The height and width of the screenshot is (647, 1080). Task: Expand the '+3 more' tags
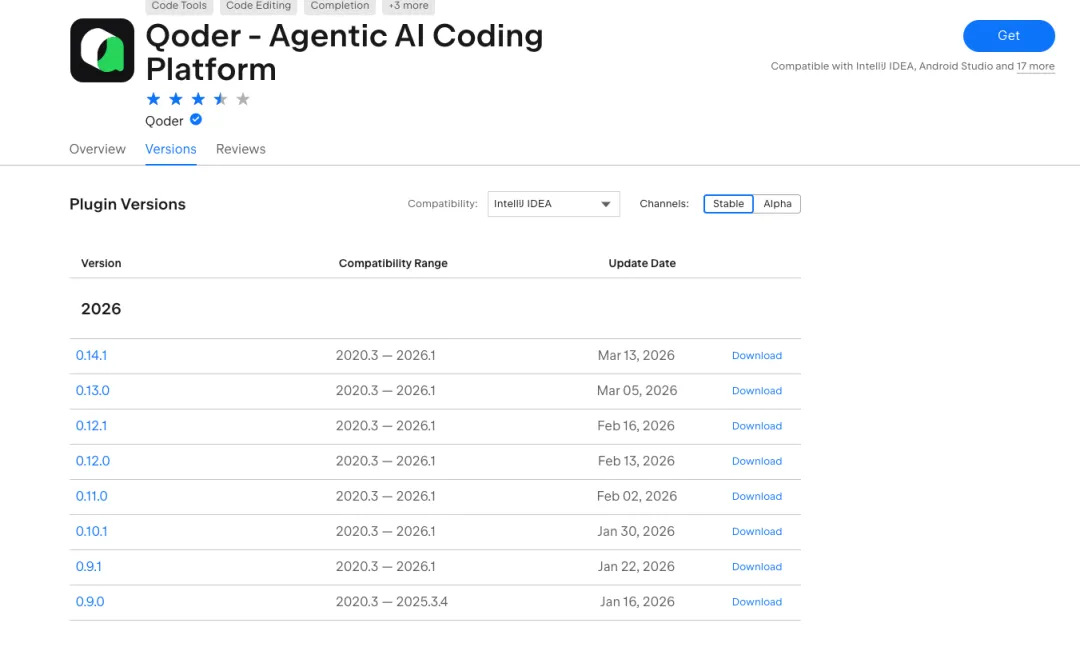pyautogui.click(x=408, y=6)
